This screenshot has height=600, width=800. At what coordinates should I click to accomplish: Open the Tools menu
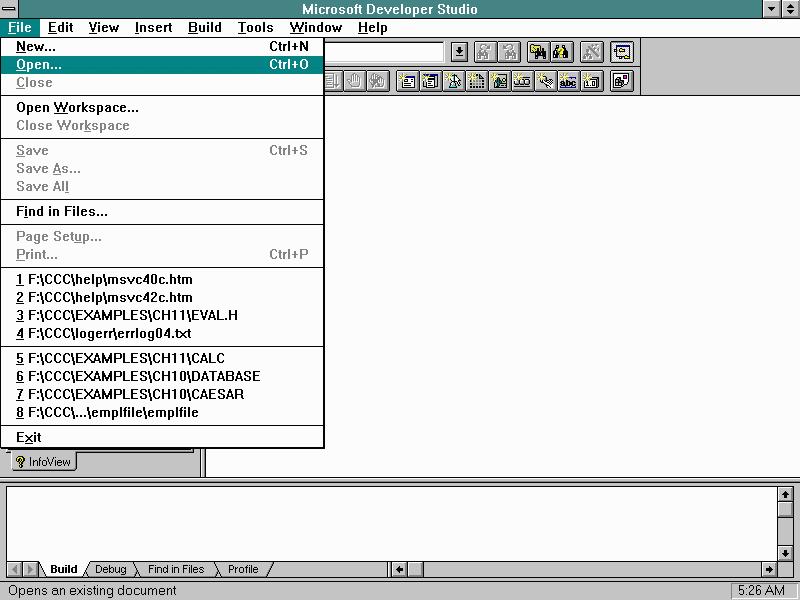[255, 27]
